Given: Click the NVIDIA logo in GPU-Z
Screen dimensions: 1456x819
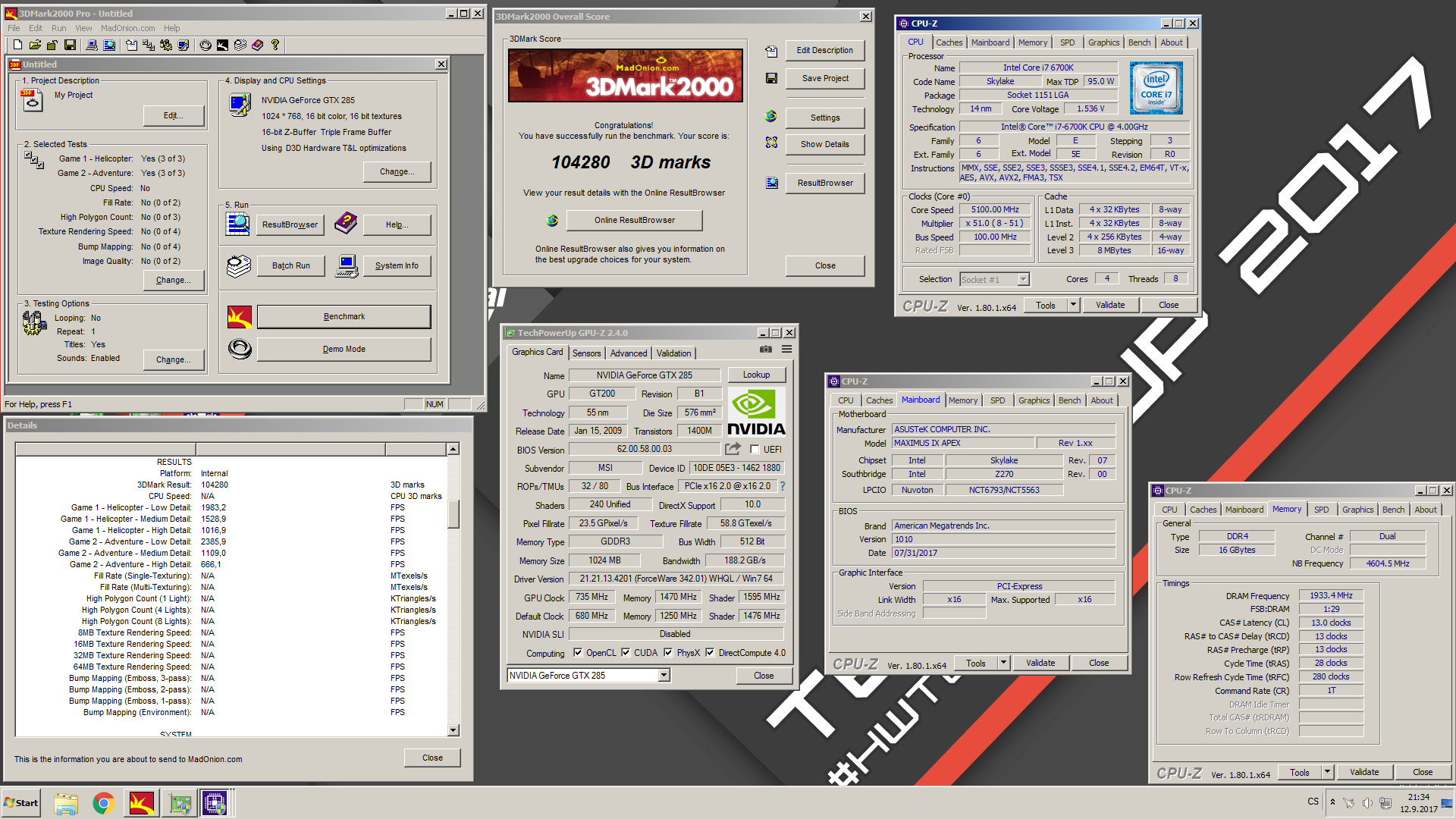Looking at the screenshot, I should (756, 412).
